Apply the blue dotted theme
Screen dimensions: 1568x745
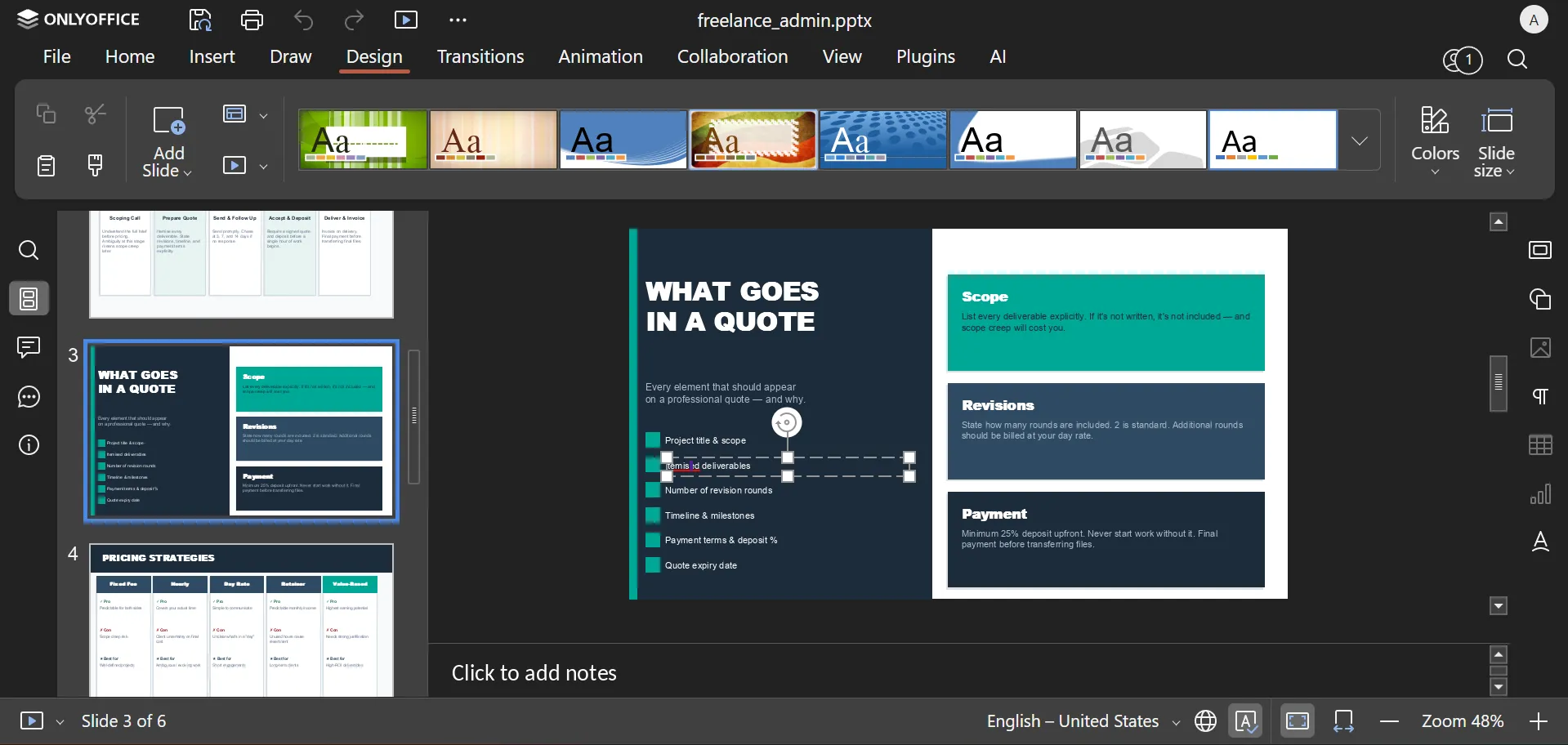coord(882,141)
